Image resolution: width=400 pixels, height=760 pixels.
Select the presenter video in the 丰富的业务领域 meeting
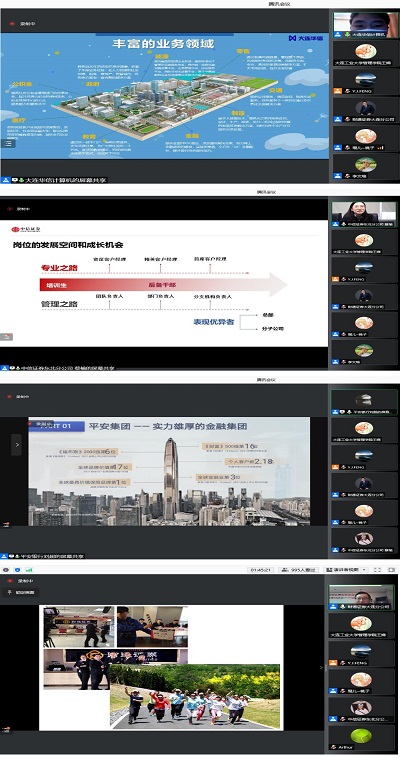365,25
